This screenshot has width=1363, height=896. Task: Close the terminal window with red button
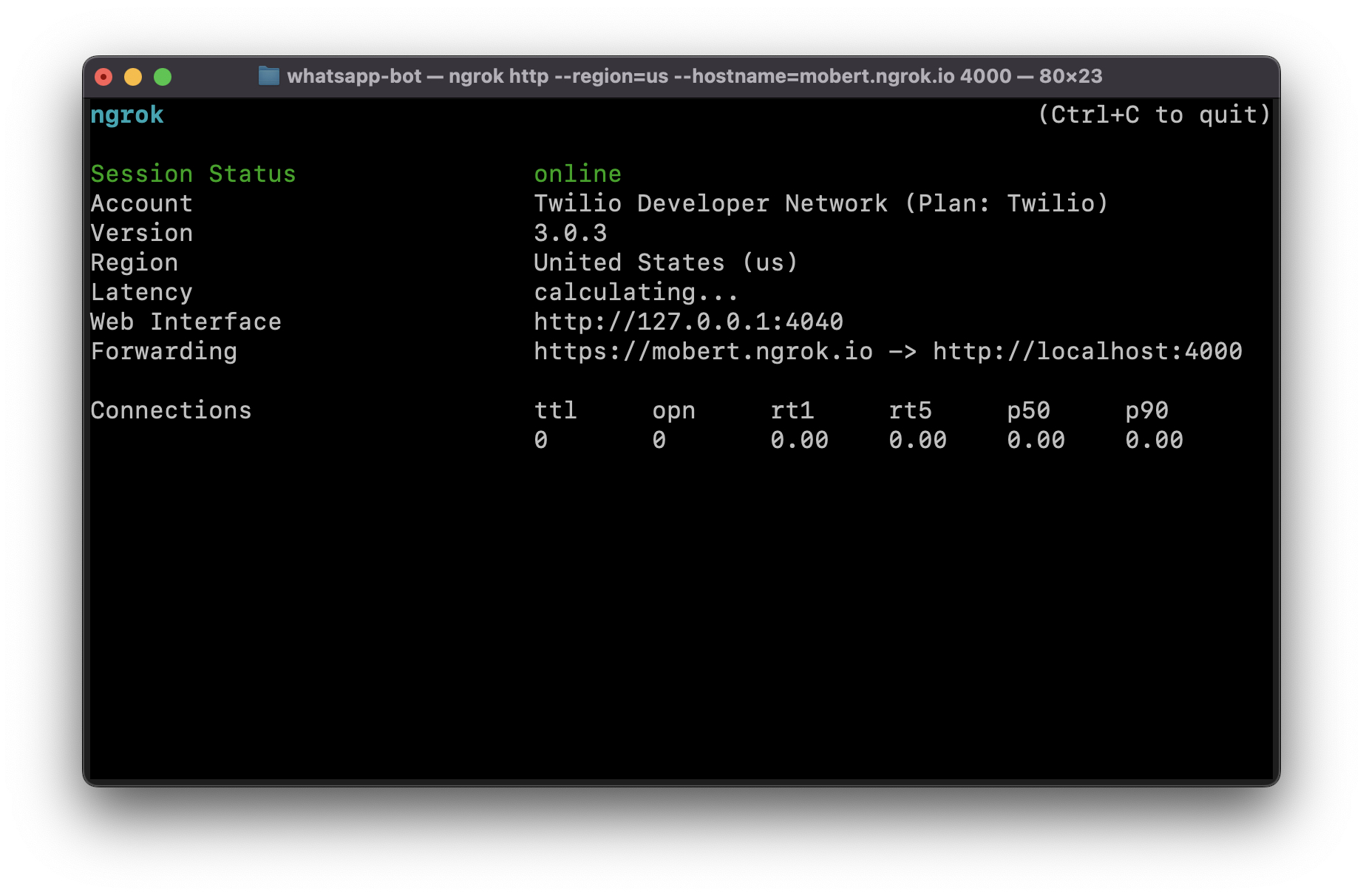point(104,77)
